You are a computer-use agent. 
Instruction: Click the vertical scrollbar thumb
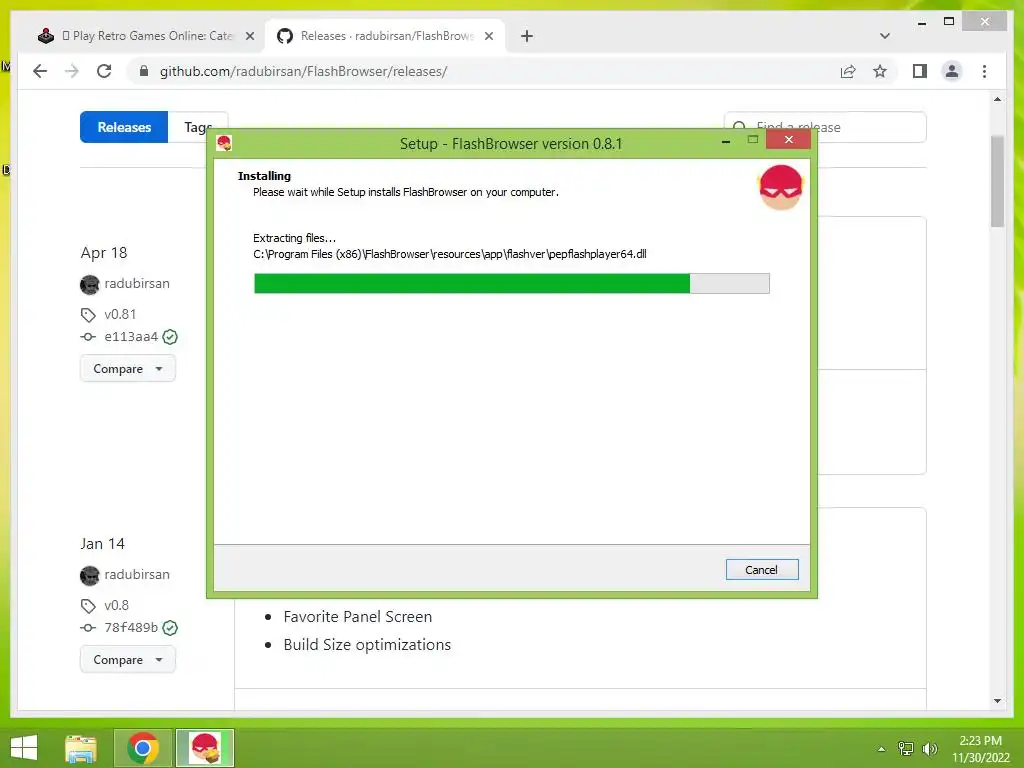pyautogui.click(x=997, y=181)
